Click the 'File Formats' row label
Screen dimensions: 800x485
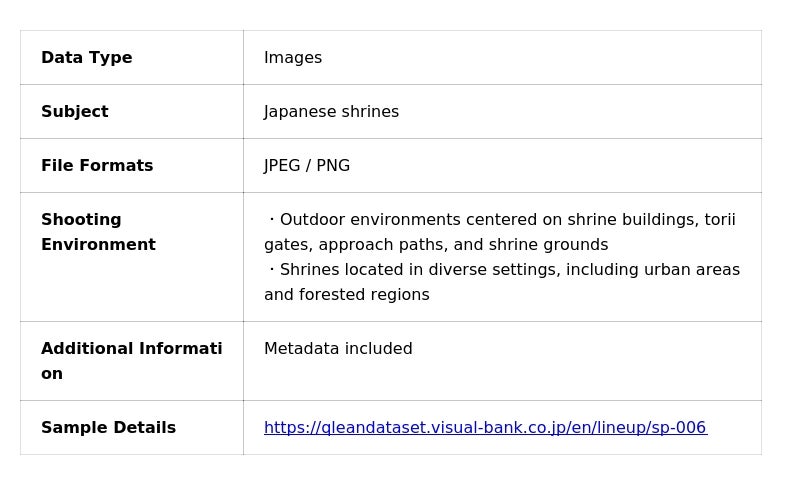(97, 166)
